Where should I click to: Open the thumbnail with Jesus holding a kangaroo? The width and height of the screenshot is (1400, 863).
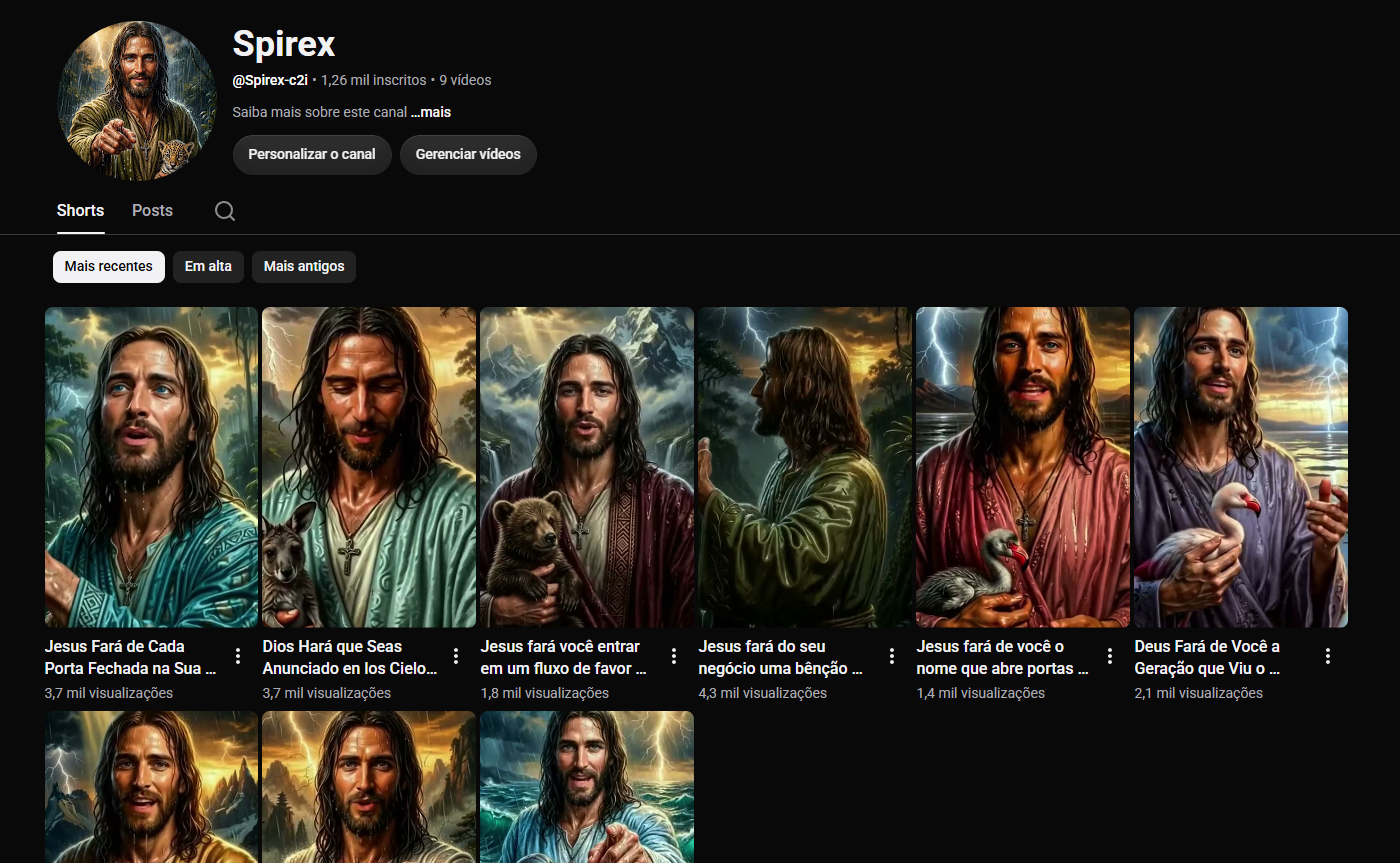tap(369, 467)
